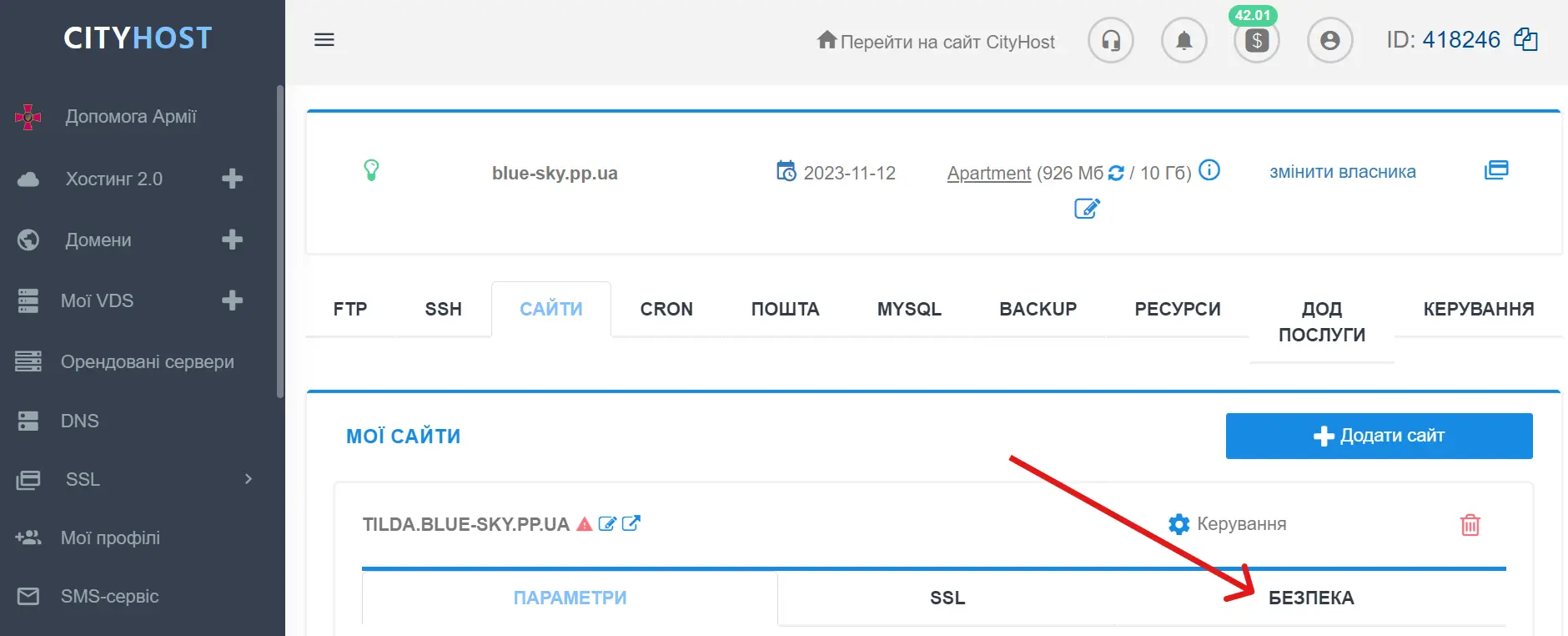Open Apartment tariff link

[x=988, y=173]
